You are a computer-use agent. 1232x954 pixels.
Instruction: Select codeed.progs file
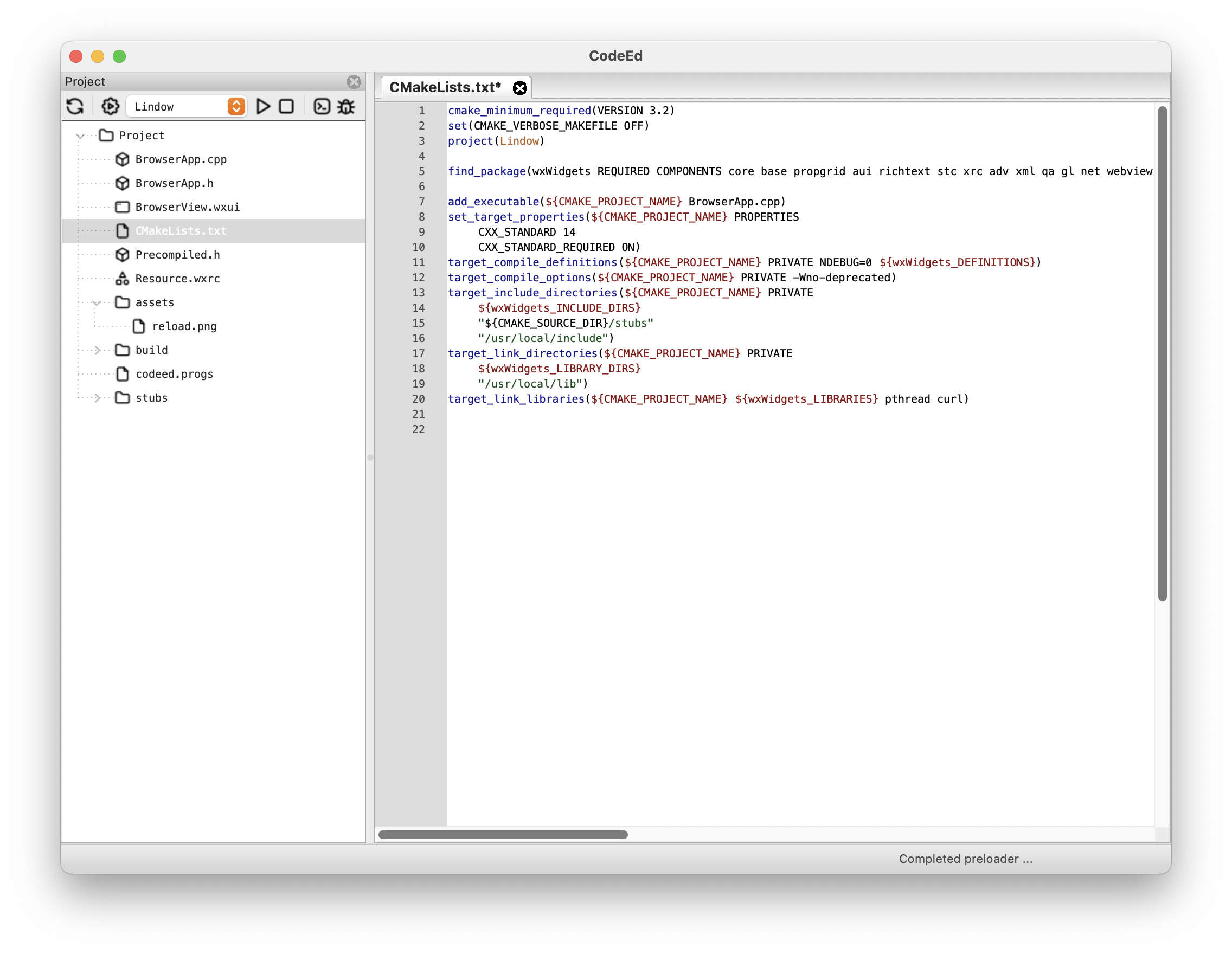click(x=174, y=375)
